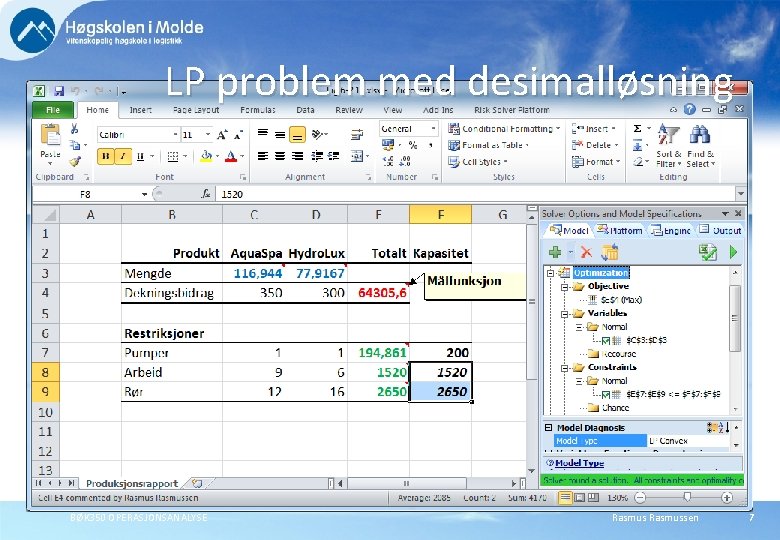
Task: Click the Save icon in quick access toolbar
Action: pyautogui.click(x=59, y=91)
